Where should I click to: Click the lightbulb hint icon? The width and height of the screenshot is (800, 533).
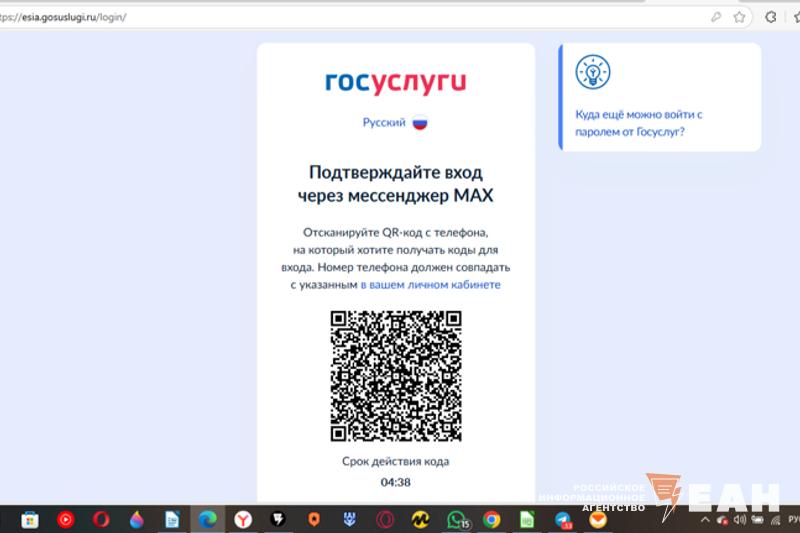593,72
